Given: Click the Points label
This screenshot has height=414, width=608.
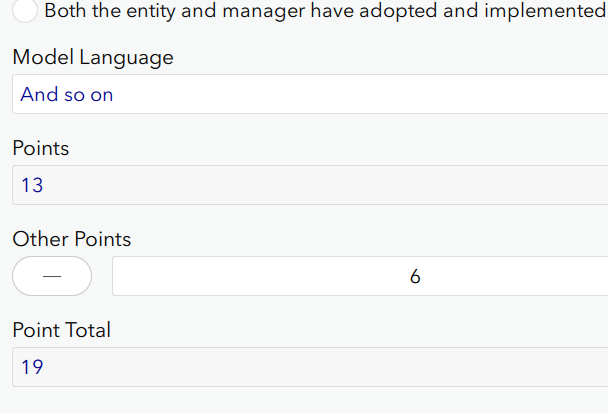Looking at the screenshot, I should click(41, 149).
